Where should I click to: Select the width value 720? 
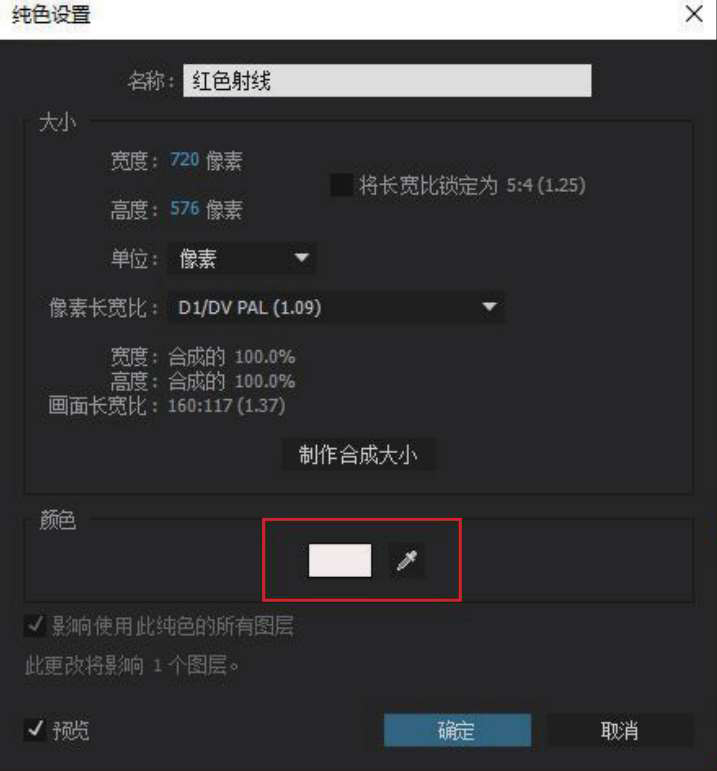tap(184, 160)
